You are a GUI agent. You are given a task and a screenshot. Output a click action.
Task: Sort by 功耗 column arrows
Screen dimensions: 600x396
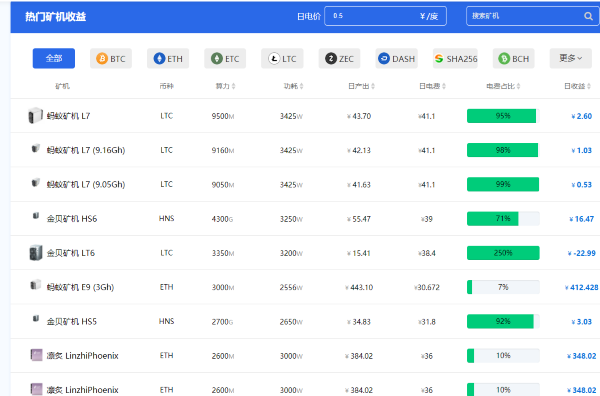tap(302, 86)
